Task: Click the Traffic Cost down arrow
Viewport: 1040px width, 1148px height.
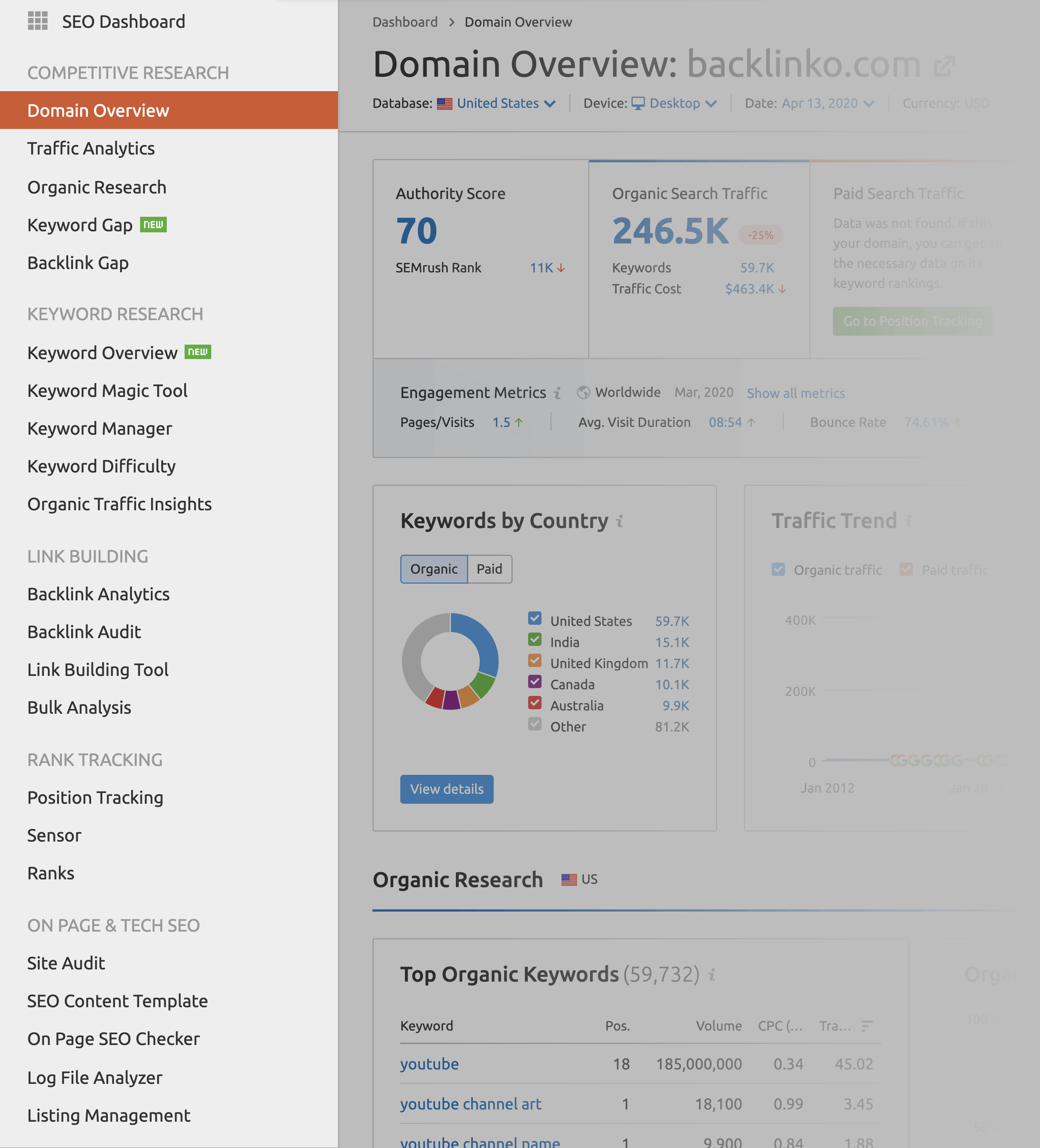Action: [782, 289]
